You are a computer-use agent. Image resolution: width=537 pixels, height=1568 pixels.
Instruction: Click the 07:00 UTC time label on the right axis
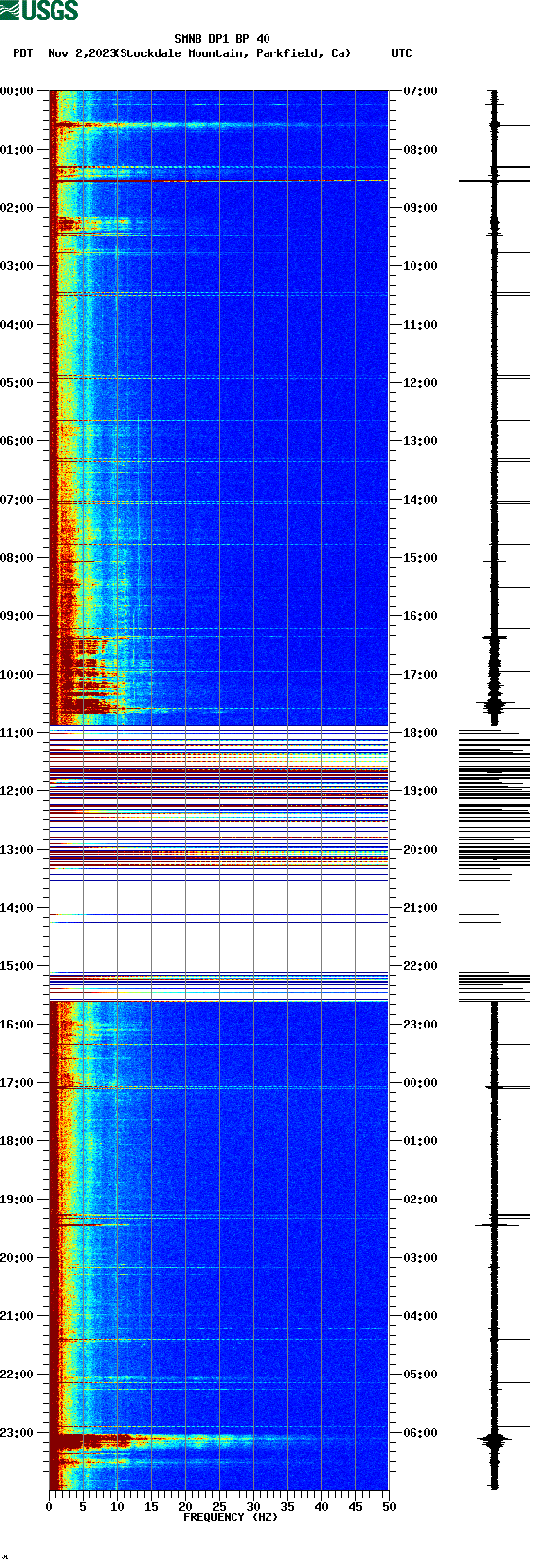coord(419,91)
